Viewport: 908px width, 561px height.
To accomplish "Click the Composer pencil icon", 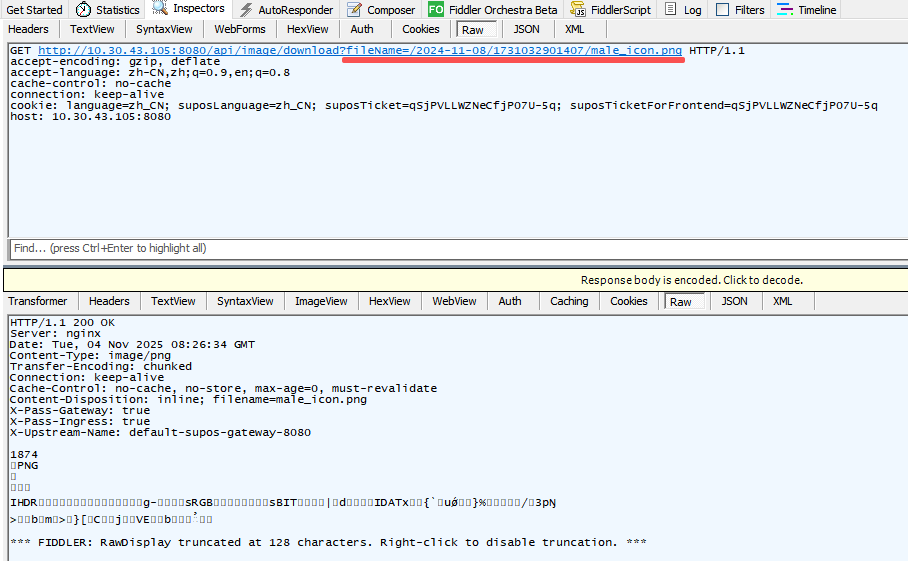I will pyautogui.click(x=355, y=10).
